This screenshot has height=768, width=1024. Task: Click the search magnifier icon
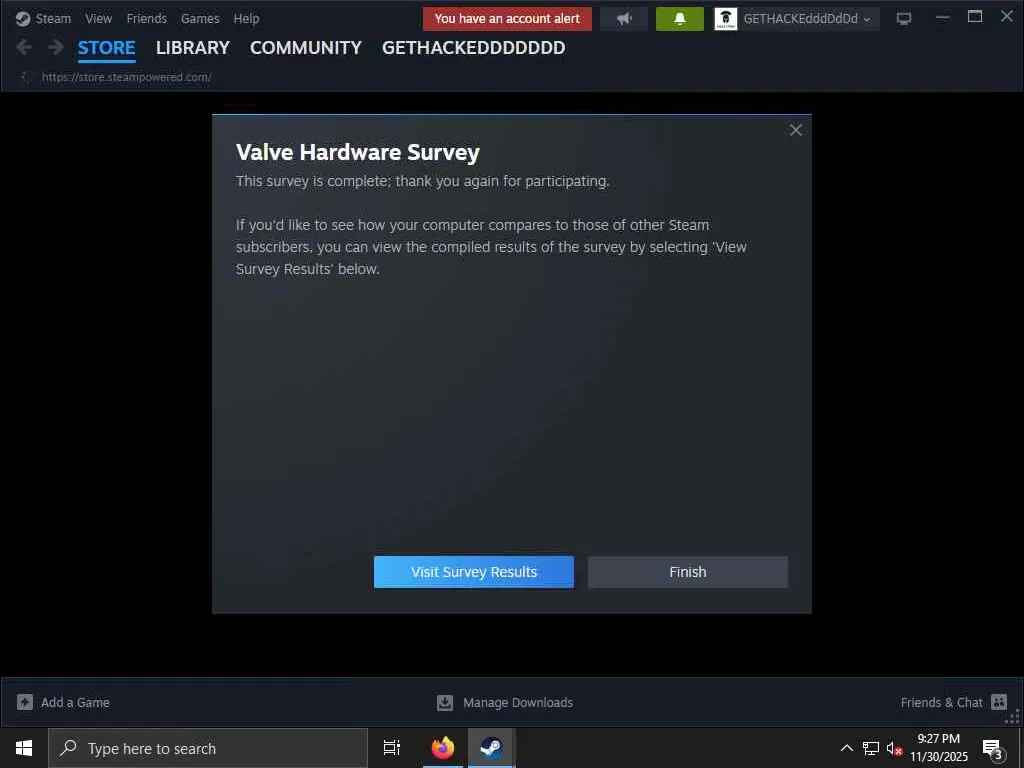[68, 748]
